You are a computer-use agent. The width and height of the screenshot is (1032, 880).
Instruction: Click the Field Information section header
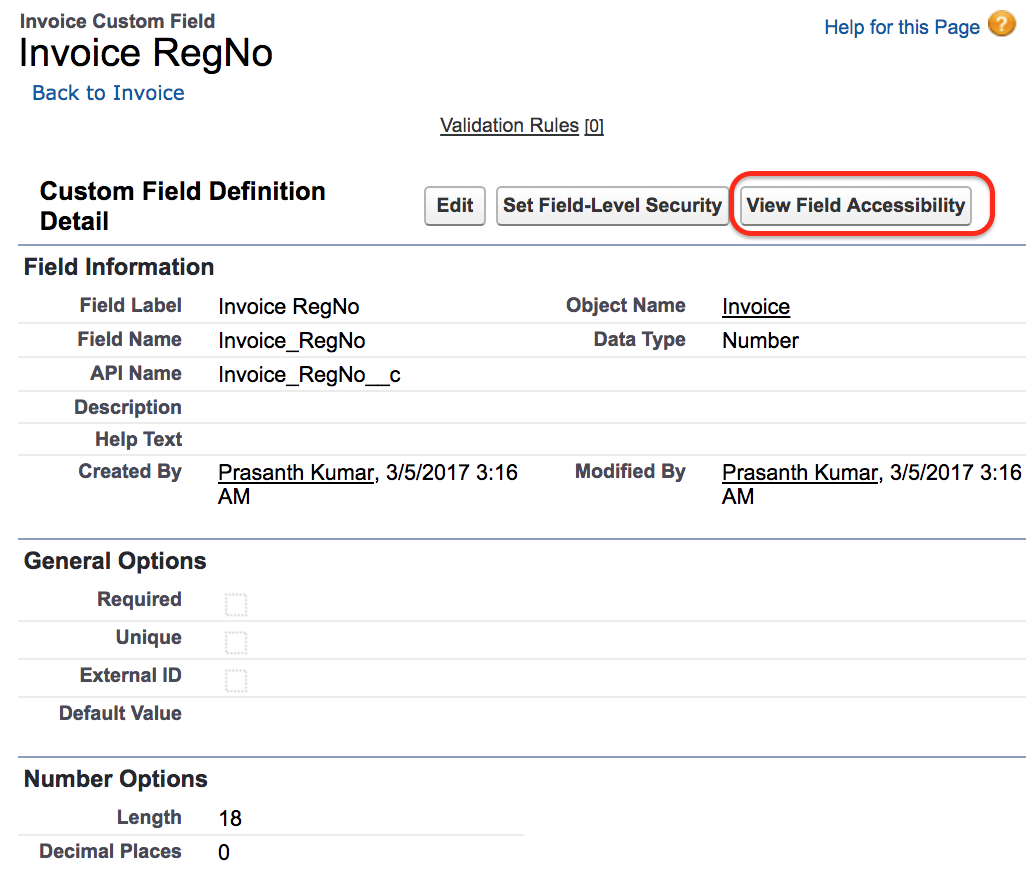point(119,267)
